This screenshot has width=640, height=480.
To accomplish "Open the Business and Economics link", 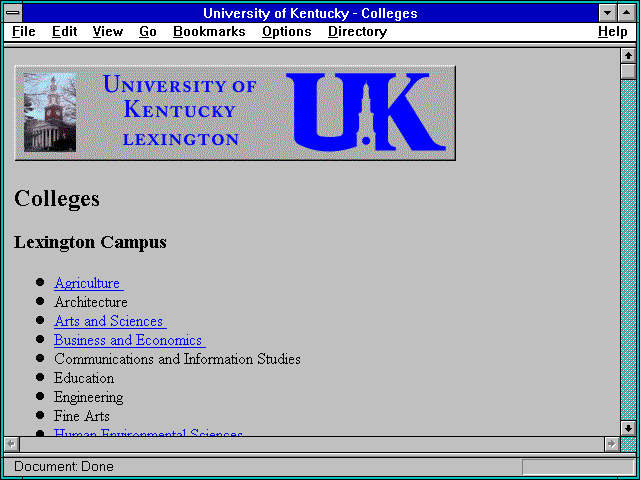I will (x=130, y=340).
